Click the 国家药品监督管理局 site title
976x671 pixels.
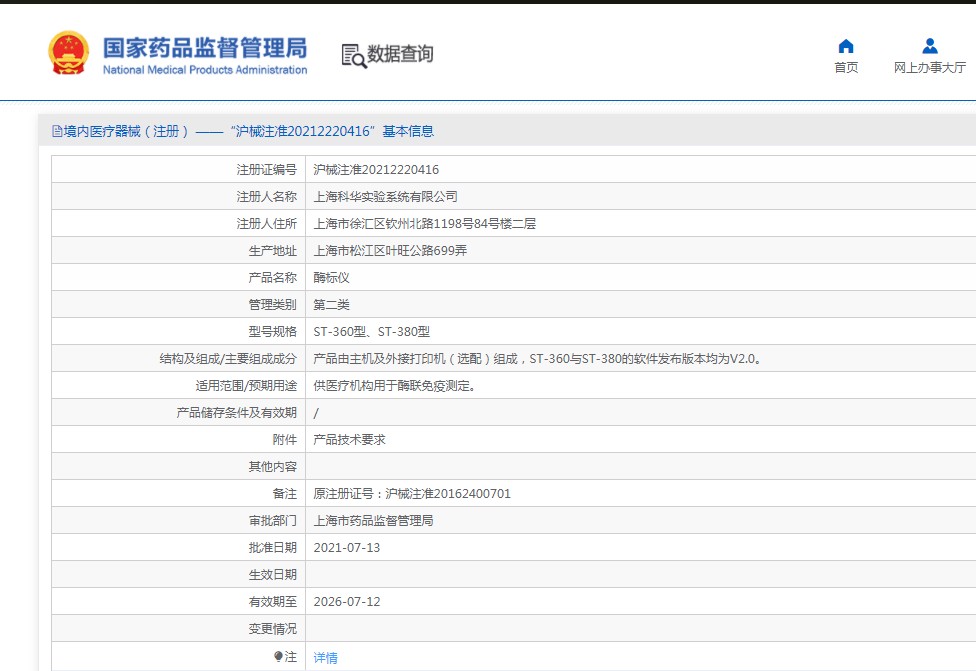point(205,48)
